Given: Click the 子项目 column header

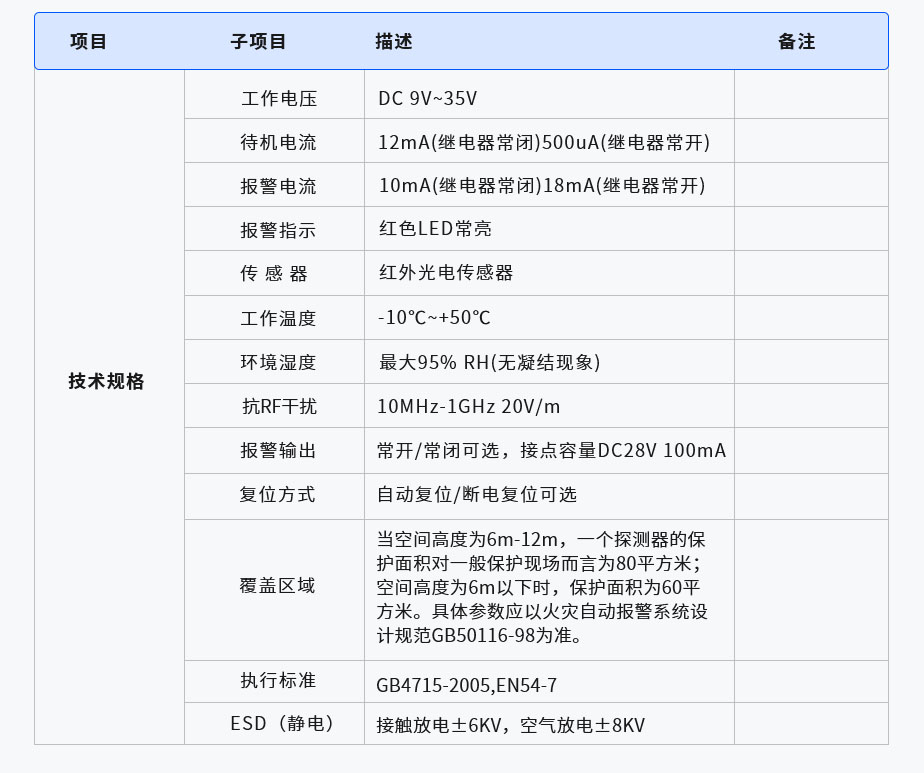Looking at the screenshot, I should pyautogui.click(x=258, y=41).
